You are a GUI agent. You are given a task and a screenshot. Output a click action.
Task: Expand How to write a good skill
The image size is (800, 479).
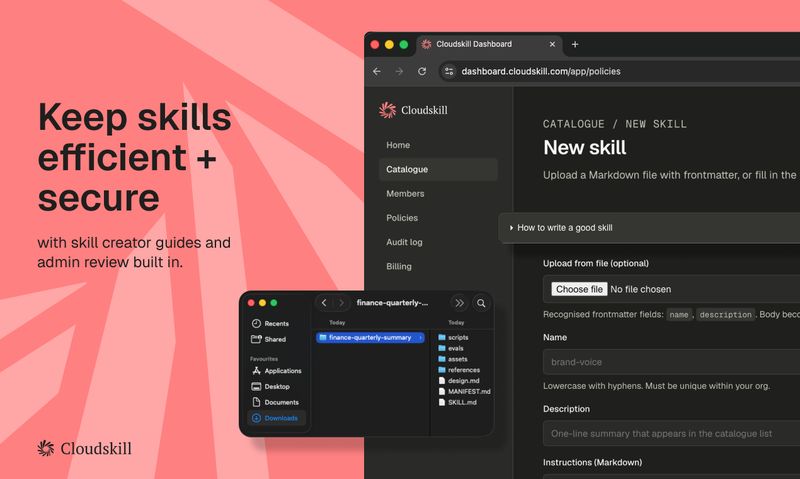pyautogui.click(x=649, y=228)
